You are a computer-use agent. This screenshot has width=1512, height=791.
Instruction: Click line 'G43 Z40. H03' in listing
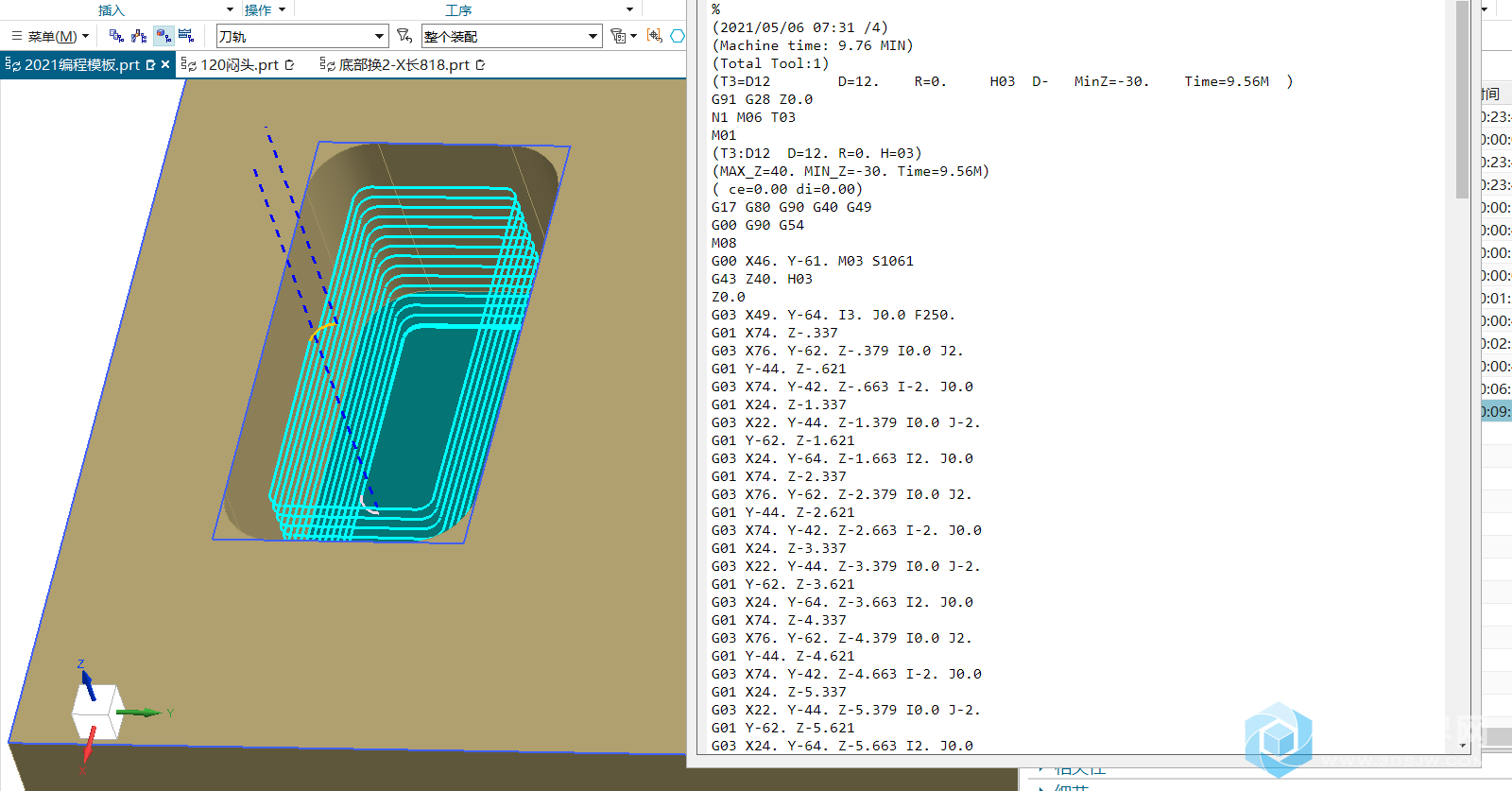point(762,279)
